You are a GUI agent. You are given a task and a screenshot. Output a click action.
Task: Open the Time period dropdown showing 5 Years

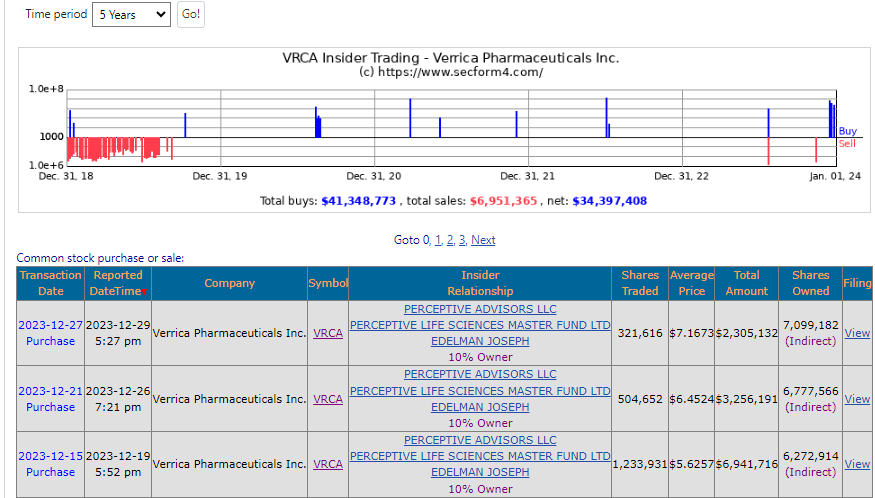[x=131, y=15]
